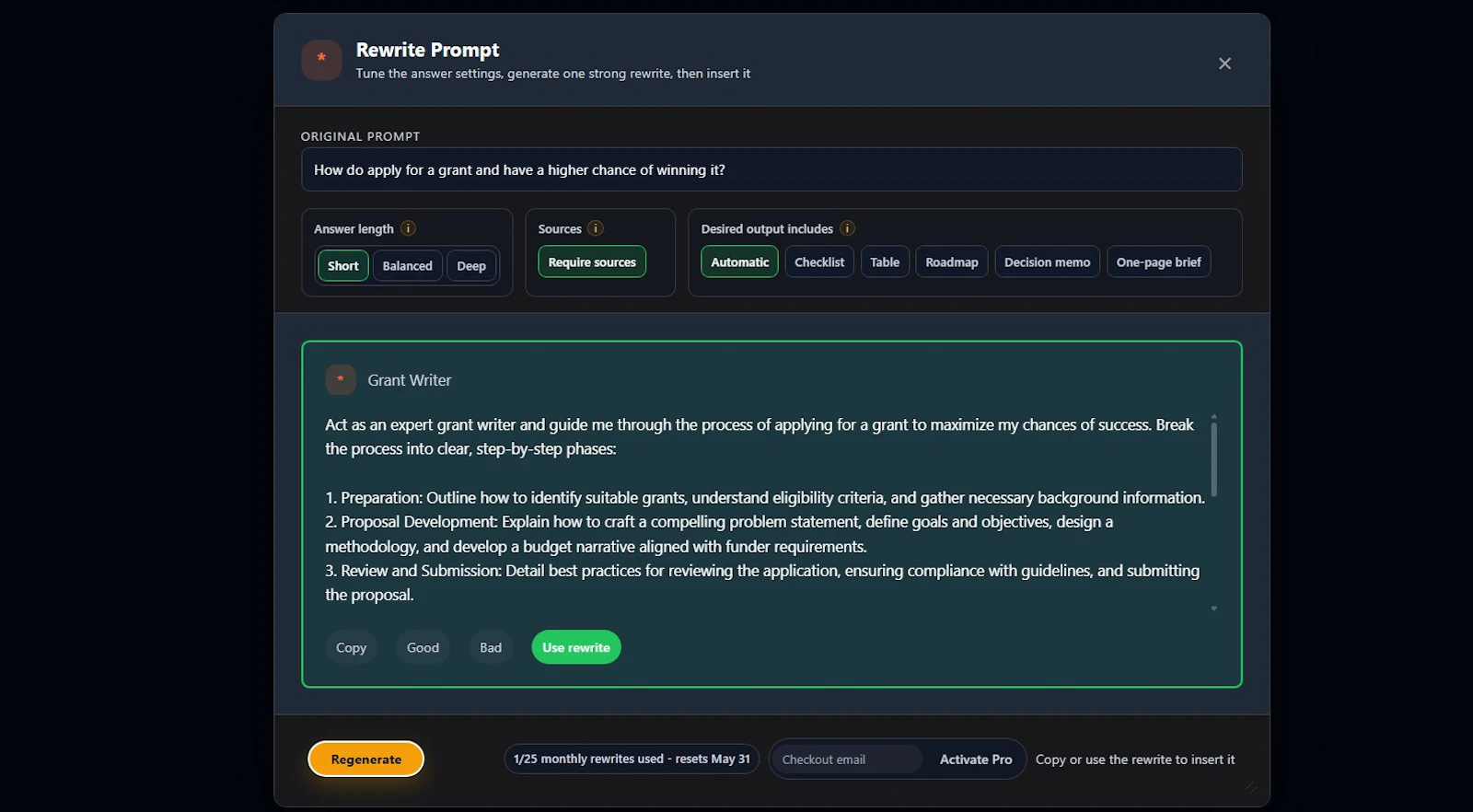Select Automatic output format
The height and width of the screenshot is (812, 1473).
[x=739, y=262]
